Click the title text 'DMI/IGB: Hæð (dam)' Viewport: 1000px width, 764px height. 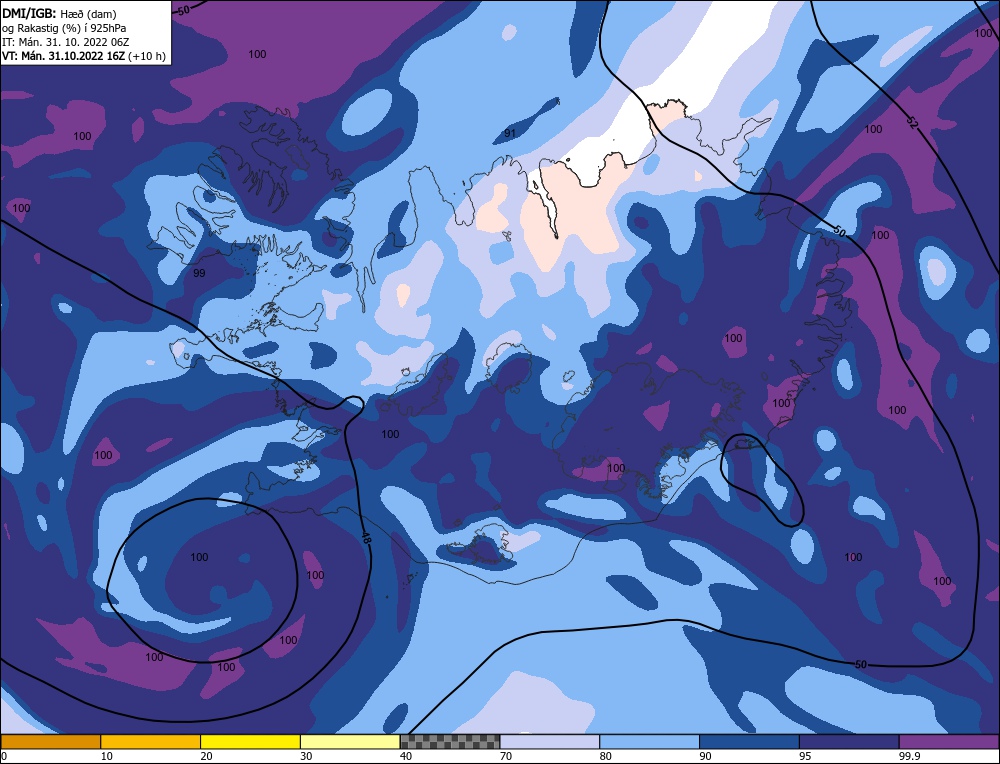point(59,13)
